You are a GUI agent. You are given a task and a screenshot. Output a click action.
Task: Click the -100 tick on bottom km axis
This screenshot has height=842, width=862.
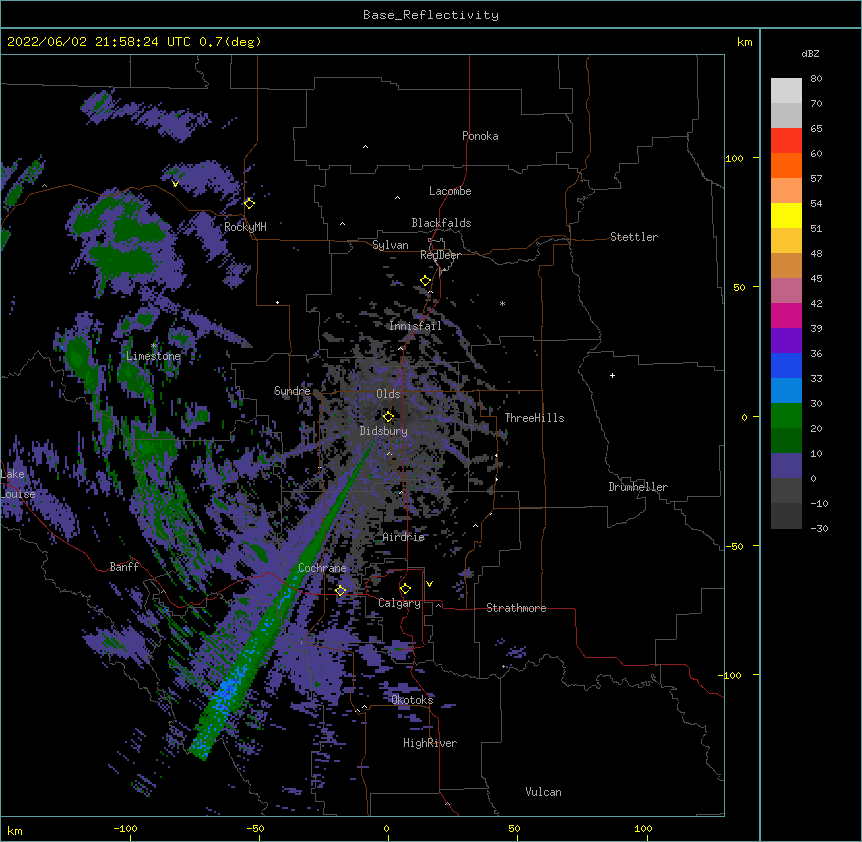(x=125, y=829)
